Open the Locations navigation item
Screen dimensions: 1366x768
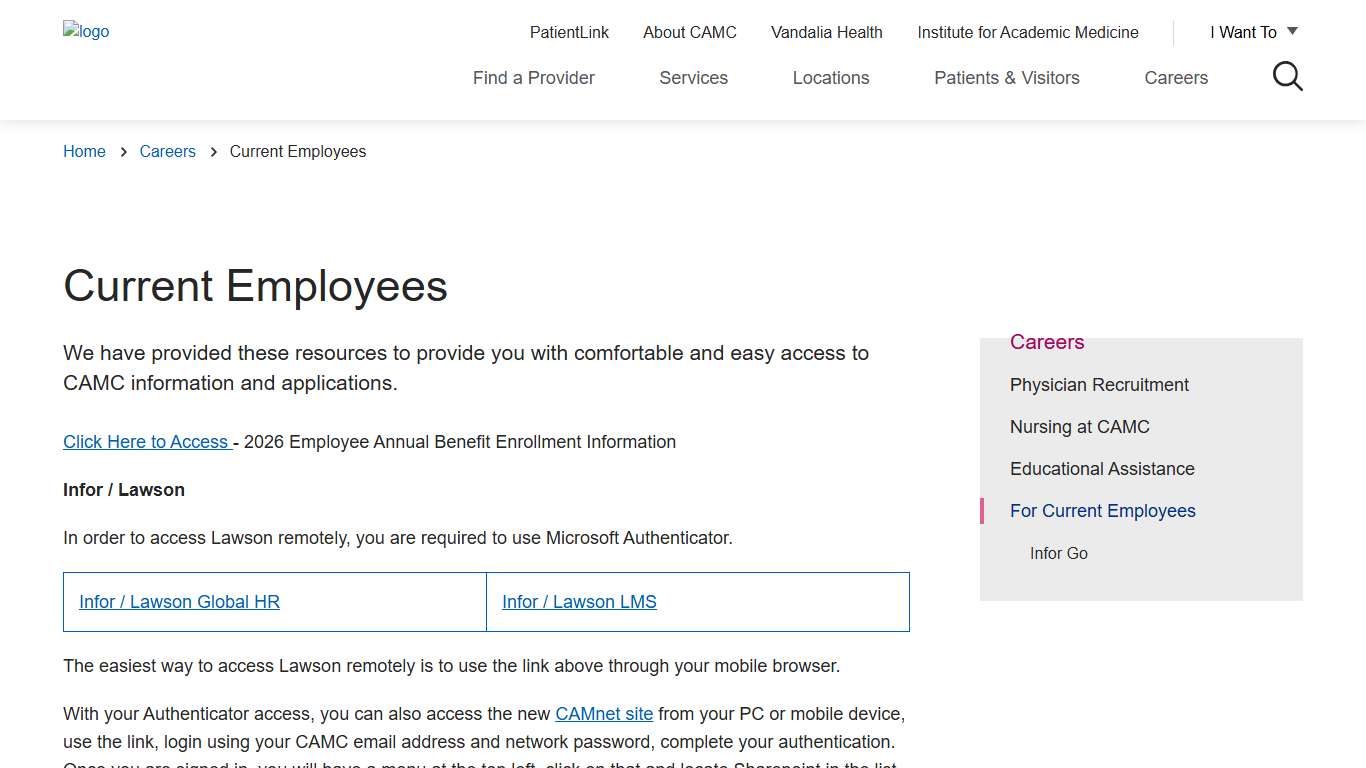coord(830,77)
